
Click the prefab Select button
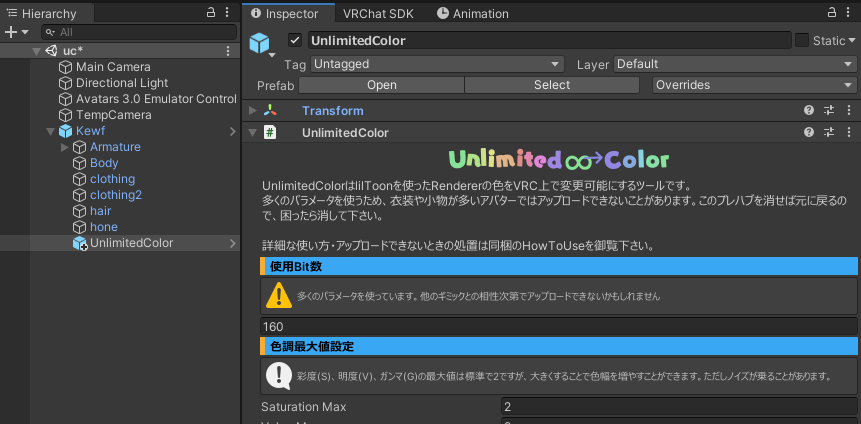point(552,85)
